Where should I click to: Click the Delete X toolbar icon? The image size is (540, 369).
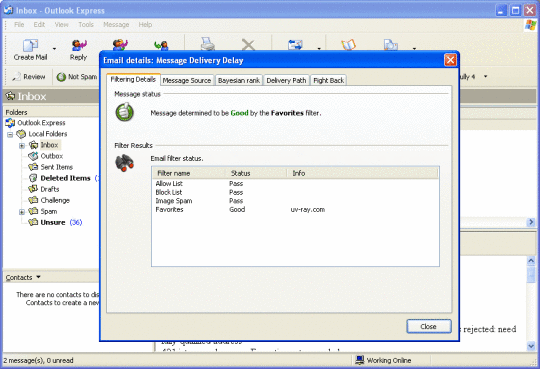click(x=248, y=45)
